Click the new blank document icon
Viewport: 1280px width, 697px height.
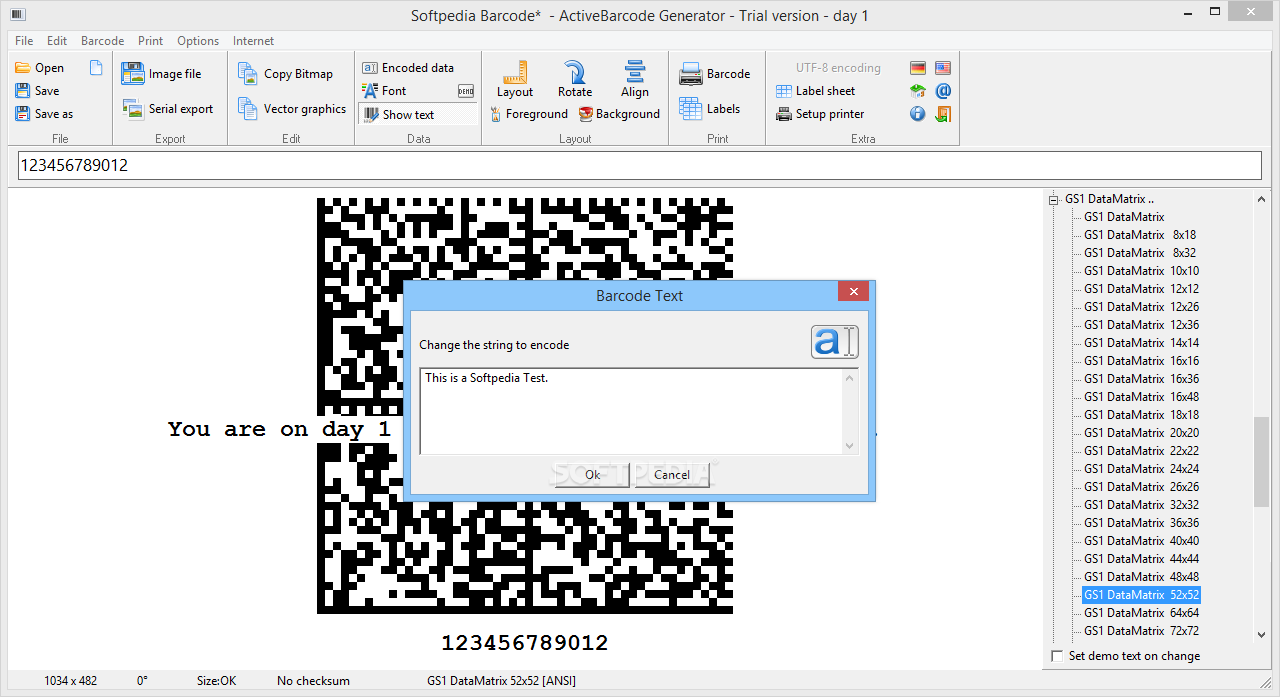(96, 68)
